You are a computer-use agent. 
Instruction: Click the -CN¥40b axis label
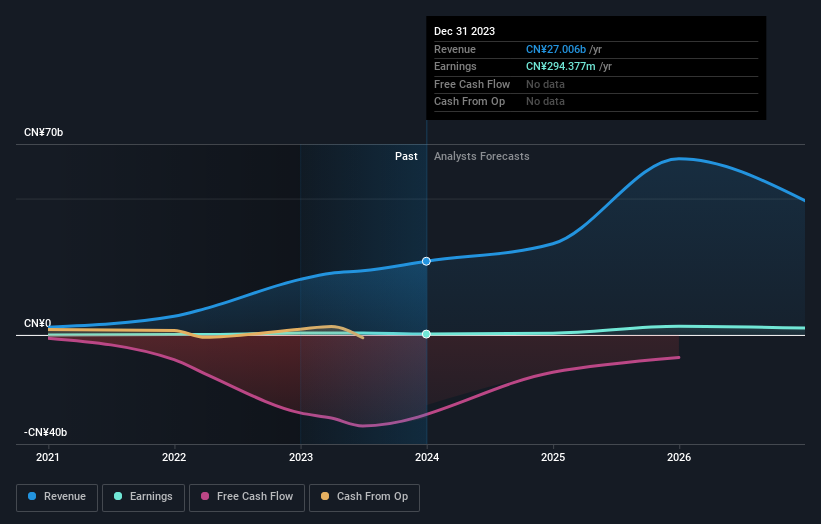(x=45, y=432)
